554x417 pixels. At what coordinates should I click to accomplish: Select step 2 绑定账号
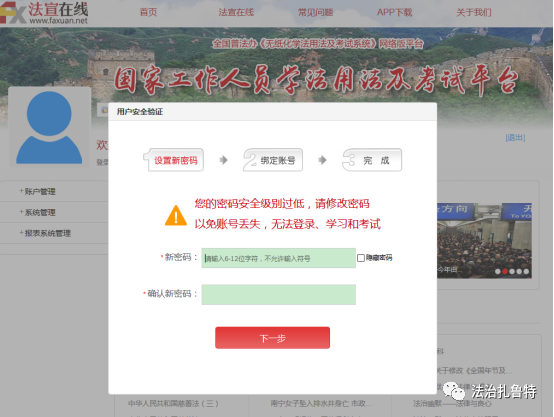tap(273, 160)
